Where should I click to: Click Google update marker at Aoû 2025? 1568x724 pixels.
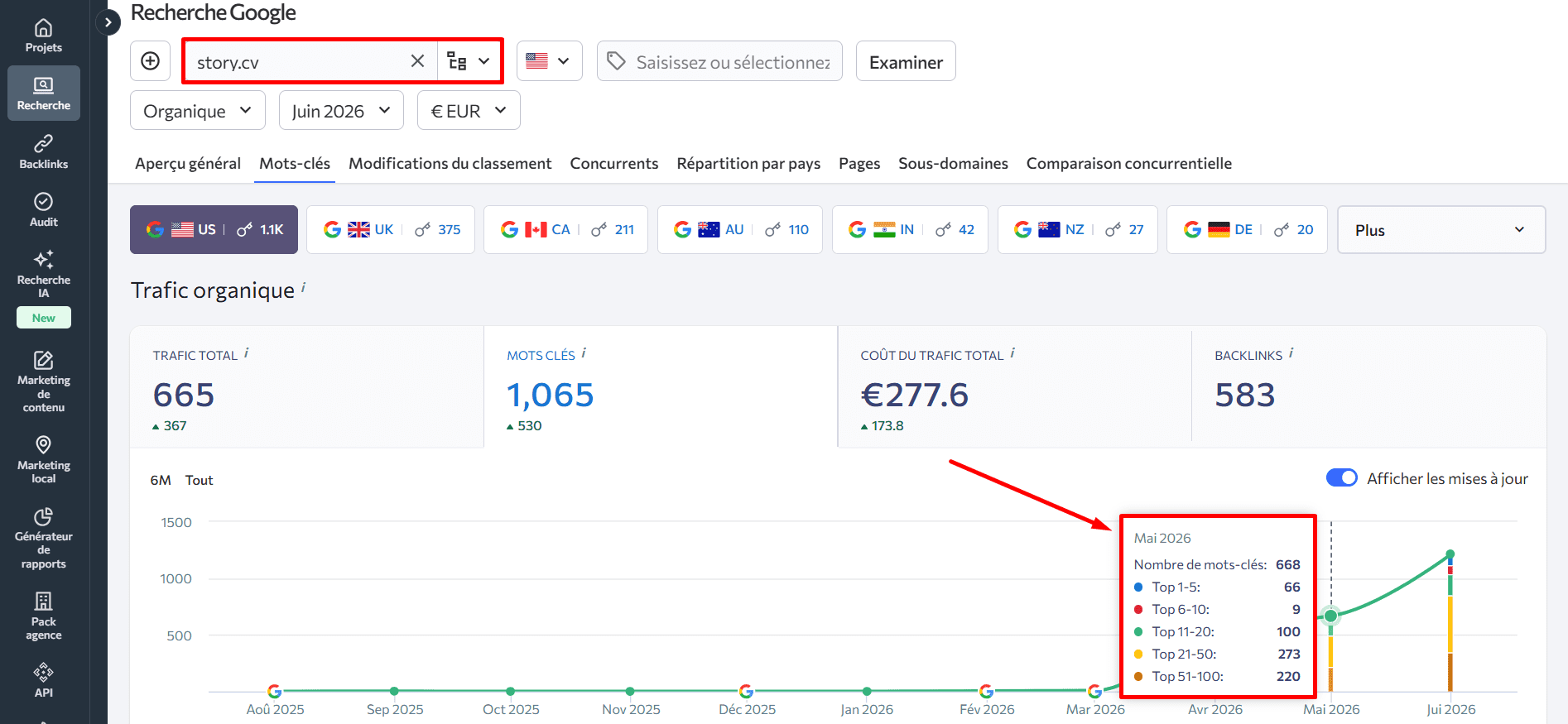(x=275, y=691)
